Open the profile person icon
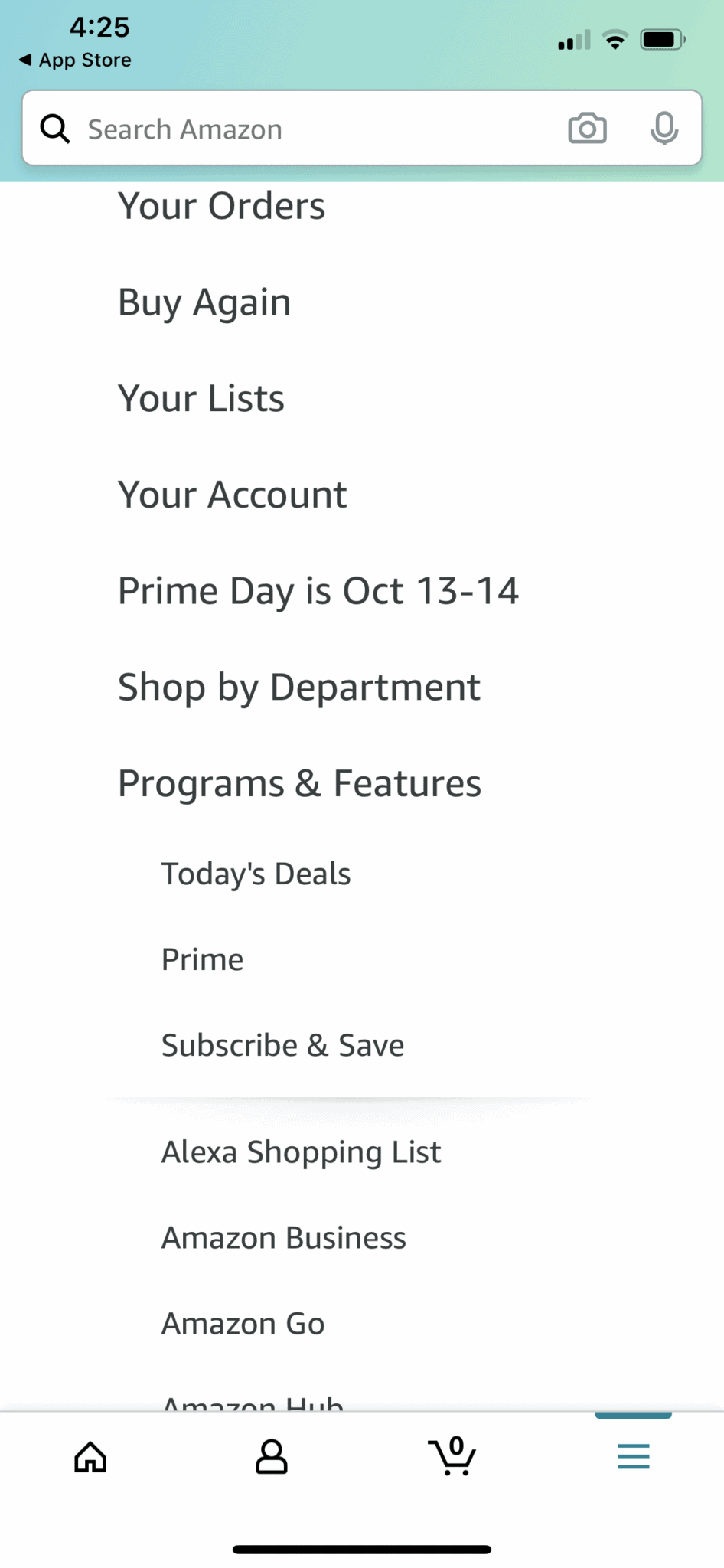Screen dimensions: 724x1568 271,1456
